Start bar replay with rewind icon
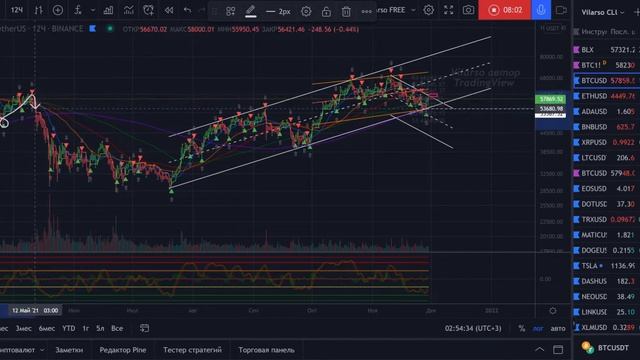 [169, 10]
